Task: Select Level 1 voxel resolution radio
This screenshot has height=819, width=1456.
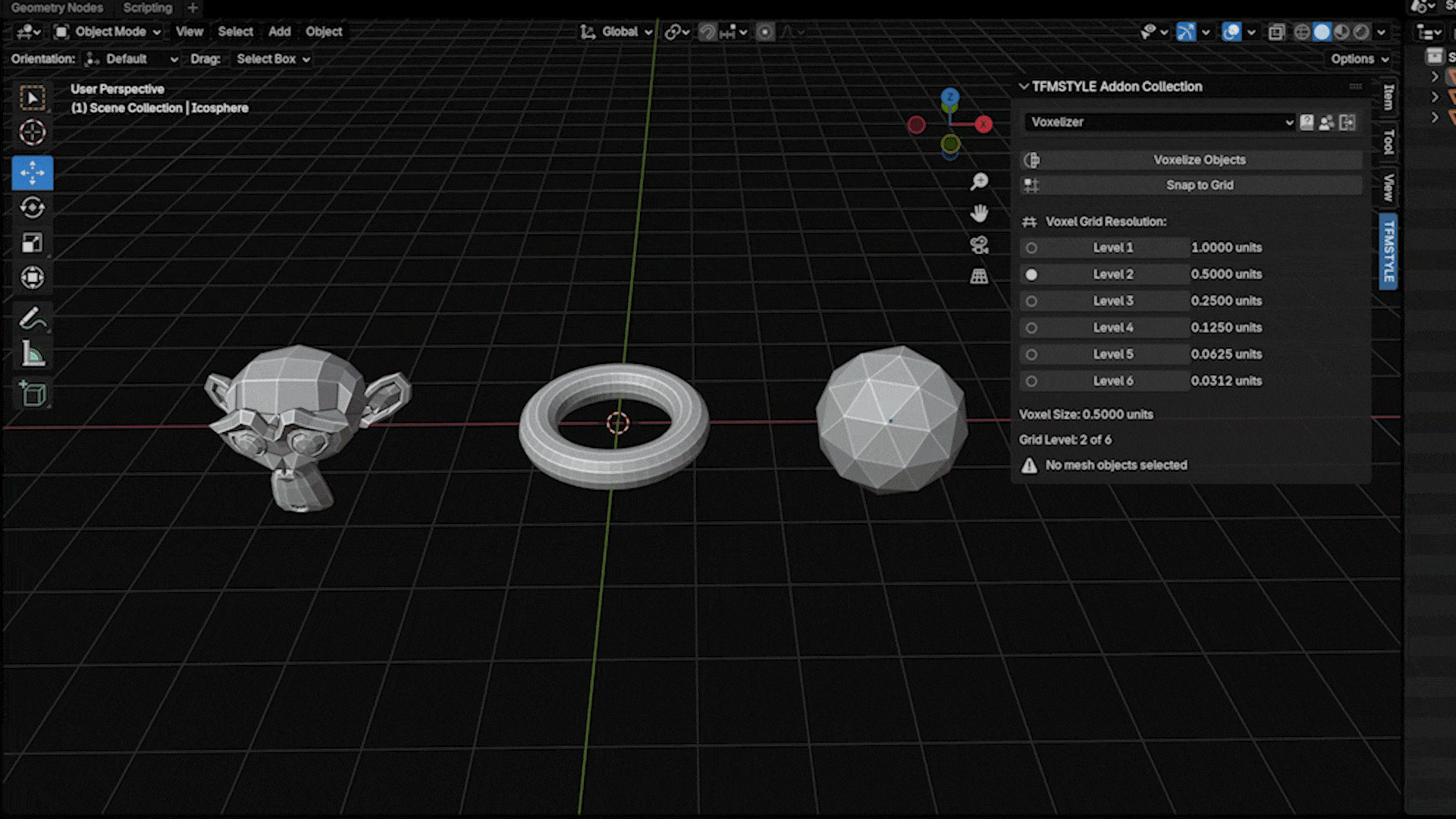Action: tap(1031, 248)
